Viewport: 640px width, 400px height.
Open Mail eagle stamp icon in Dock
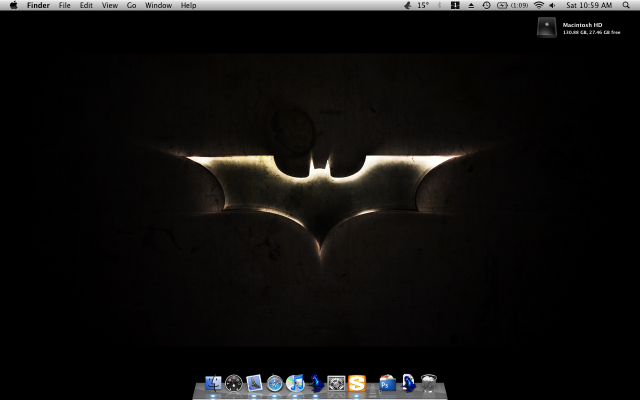[x=254, y=383]
